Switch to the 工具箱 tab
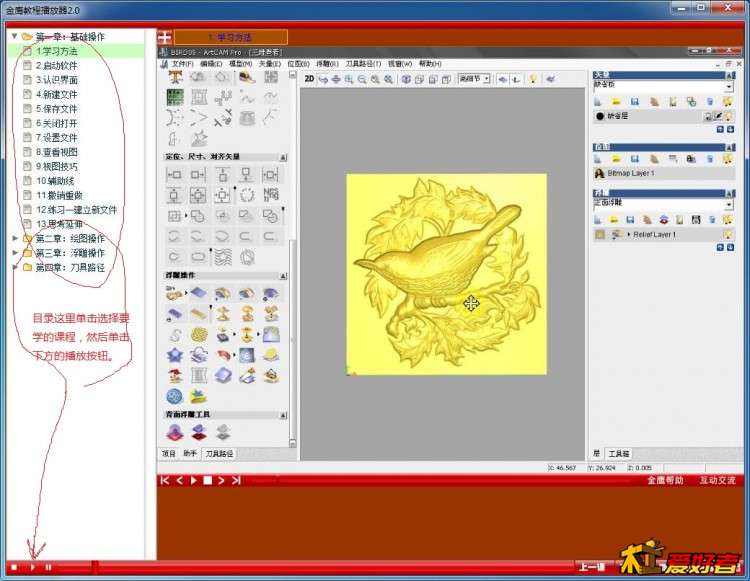Image resolution: width=750 pixels, height=581 pixels. click(618, 453)
